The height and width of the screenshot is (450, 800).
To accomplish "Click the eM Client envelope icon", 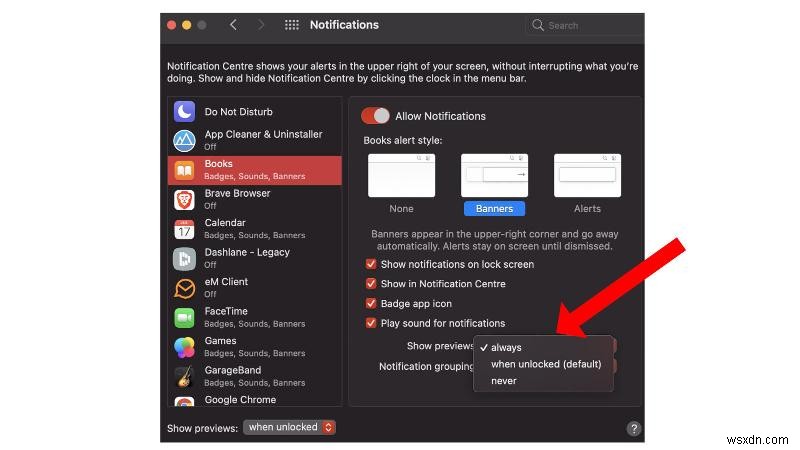I will 184,289.
